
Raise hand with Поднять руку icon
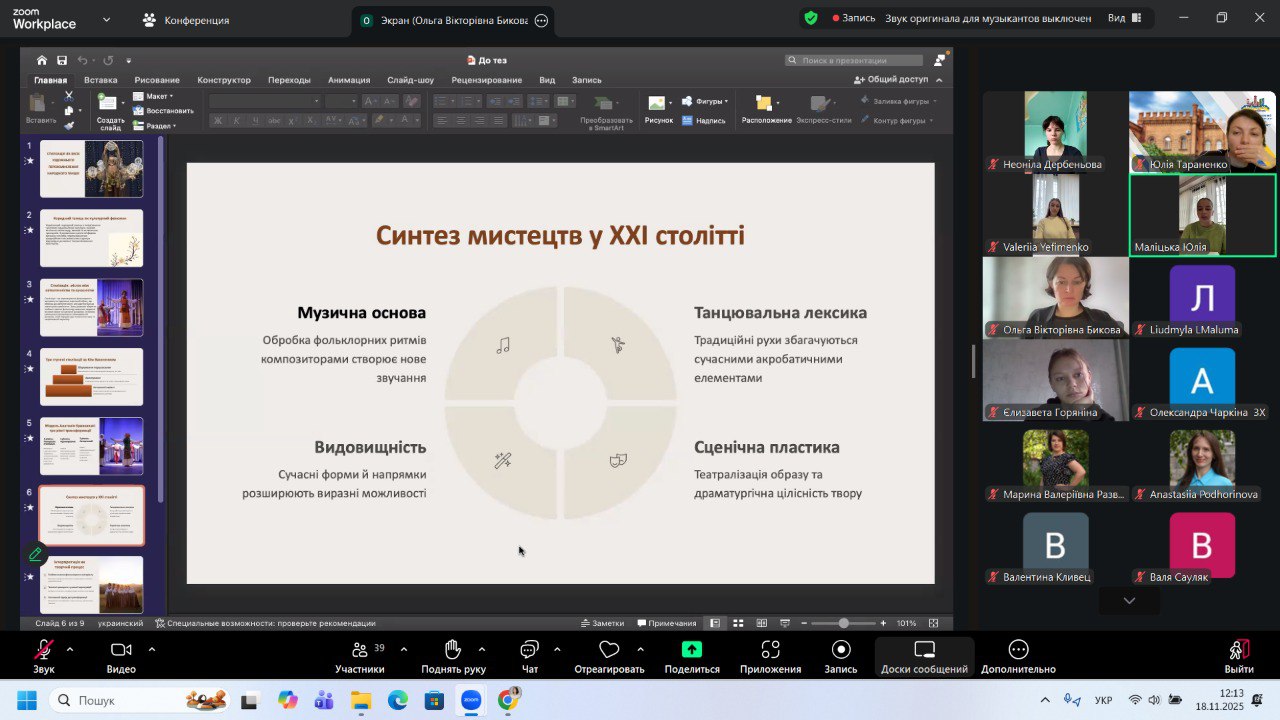(453, 651)
